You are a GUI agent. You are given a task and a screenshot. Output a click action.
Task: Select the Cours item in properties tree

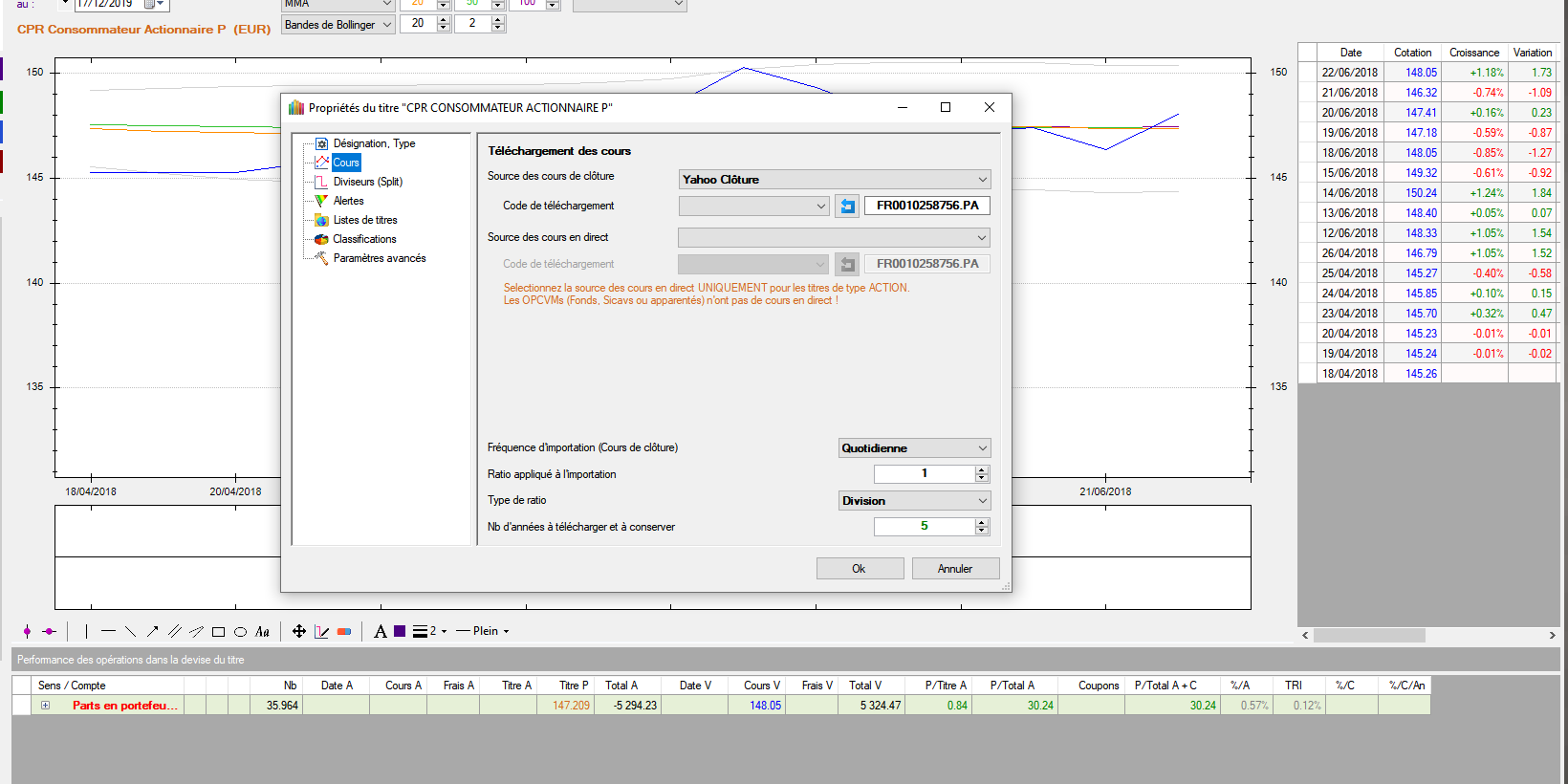pos(346,163)
